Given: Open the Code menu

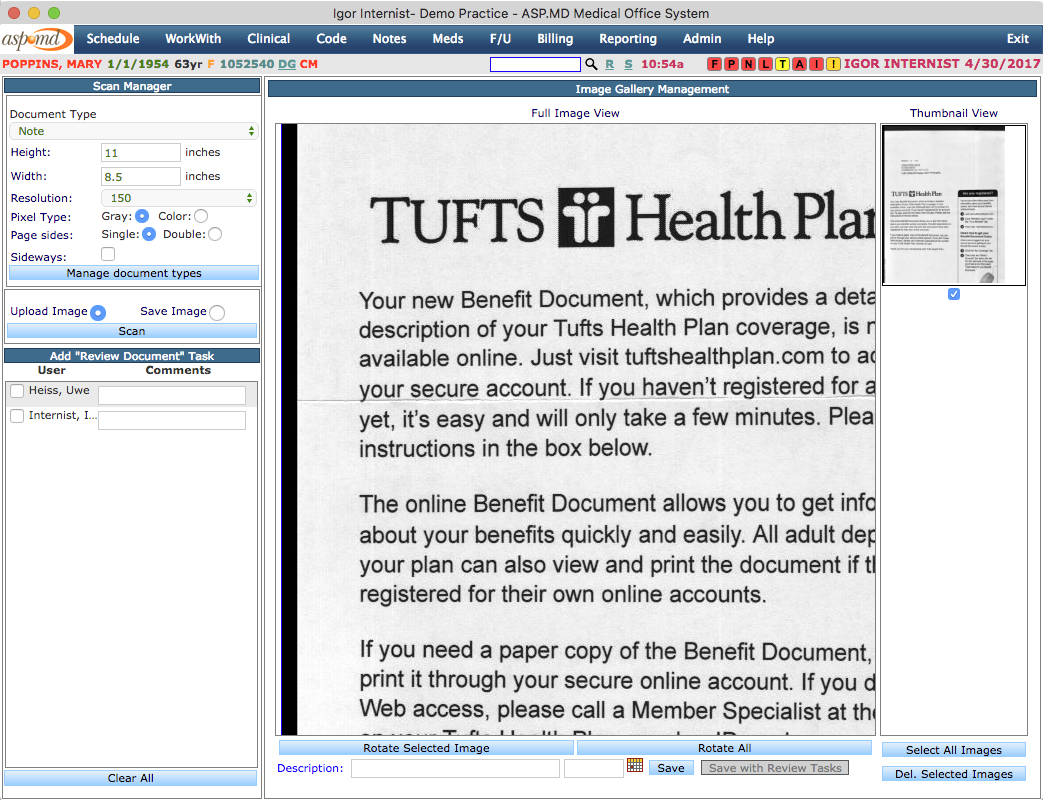Looking at the screenshot, I should click(331, 39).
